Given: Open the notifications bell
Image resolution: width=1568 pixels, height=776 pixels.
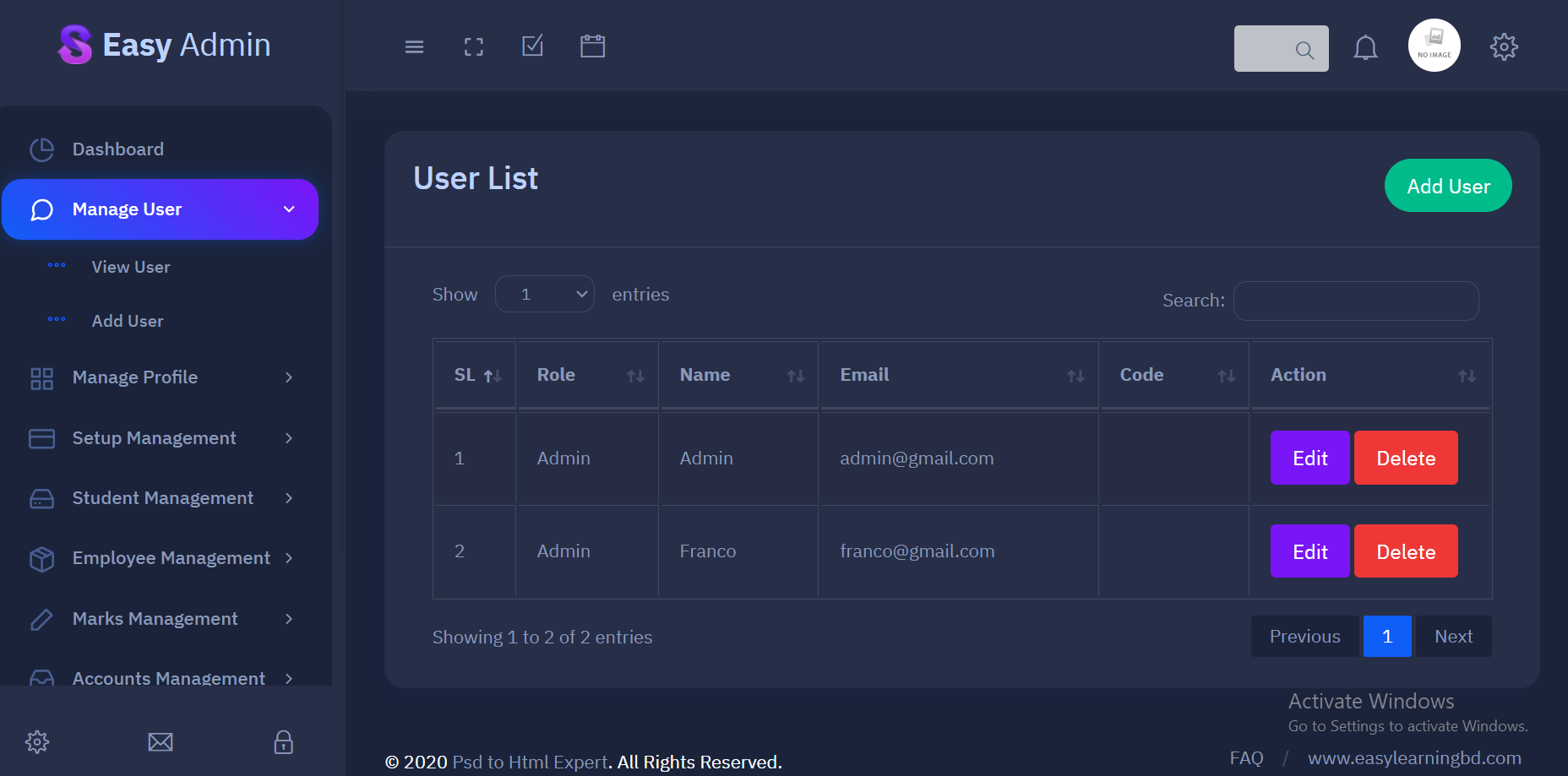Looking at the screenshot, I should [1365, 48].
